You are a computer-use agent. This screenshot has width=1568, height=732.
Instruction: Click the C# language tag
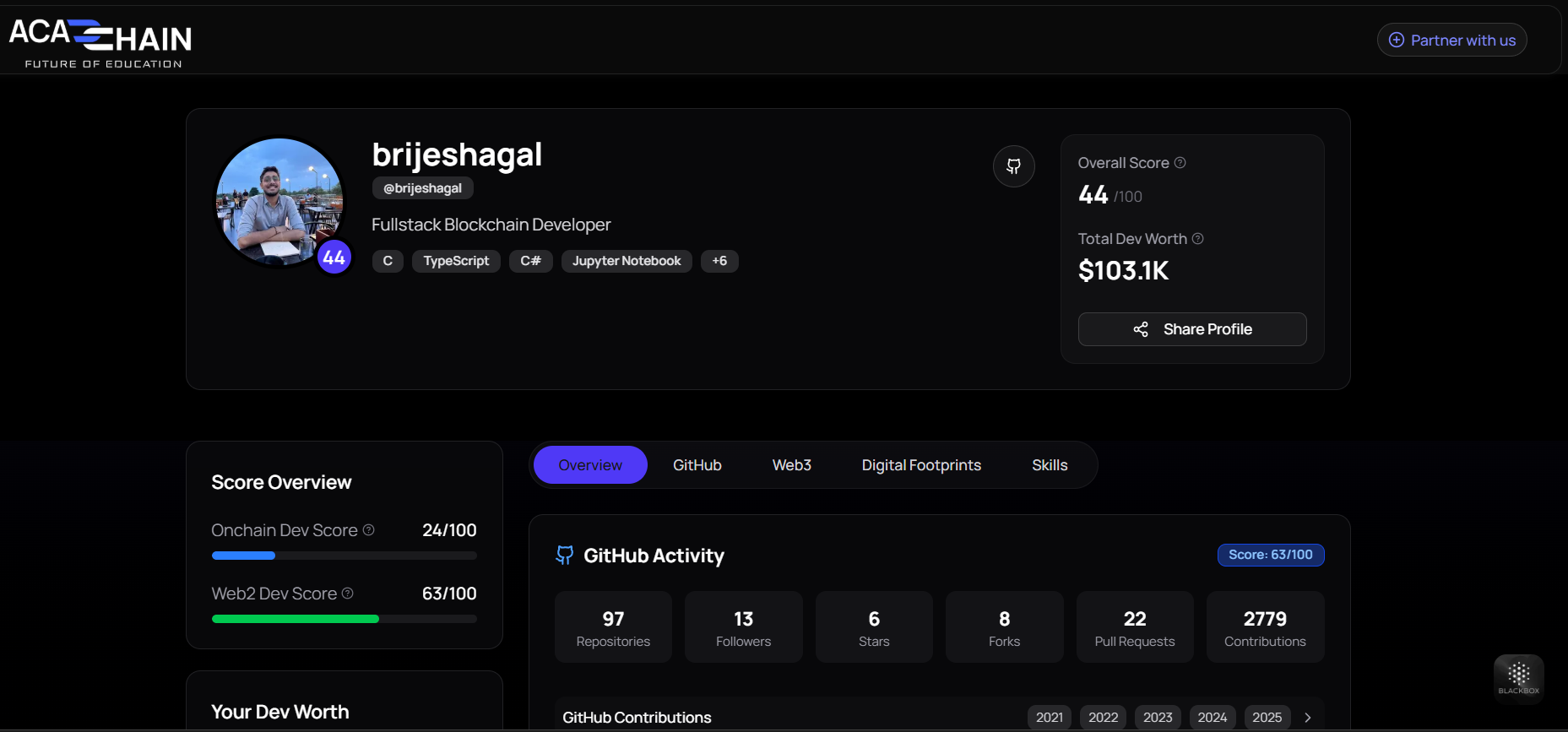point(530,261)
